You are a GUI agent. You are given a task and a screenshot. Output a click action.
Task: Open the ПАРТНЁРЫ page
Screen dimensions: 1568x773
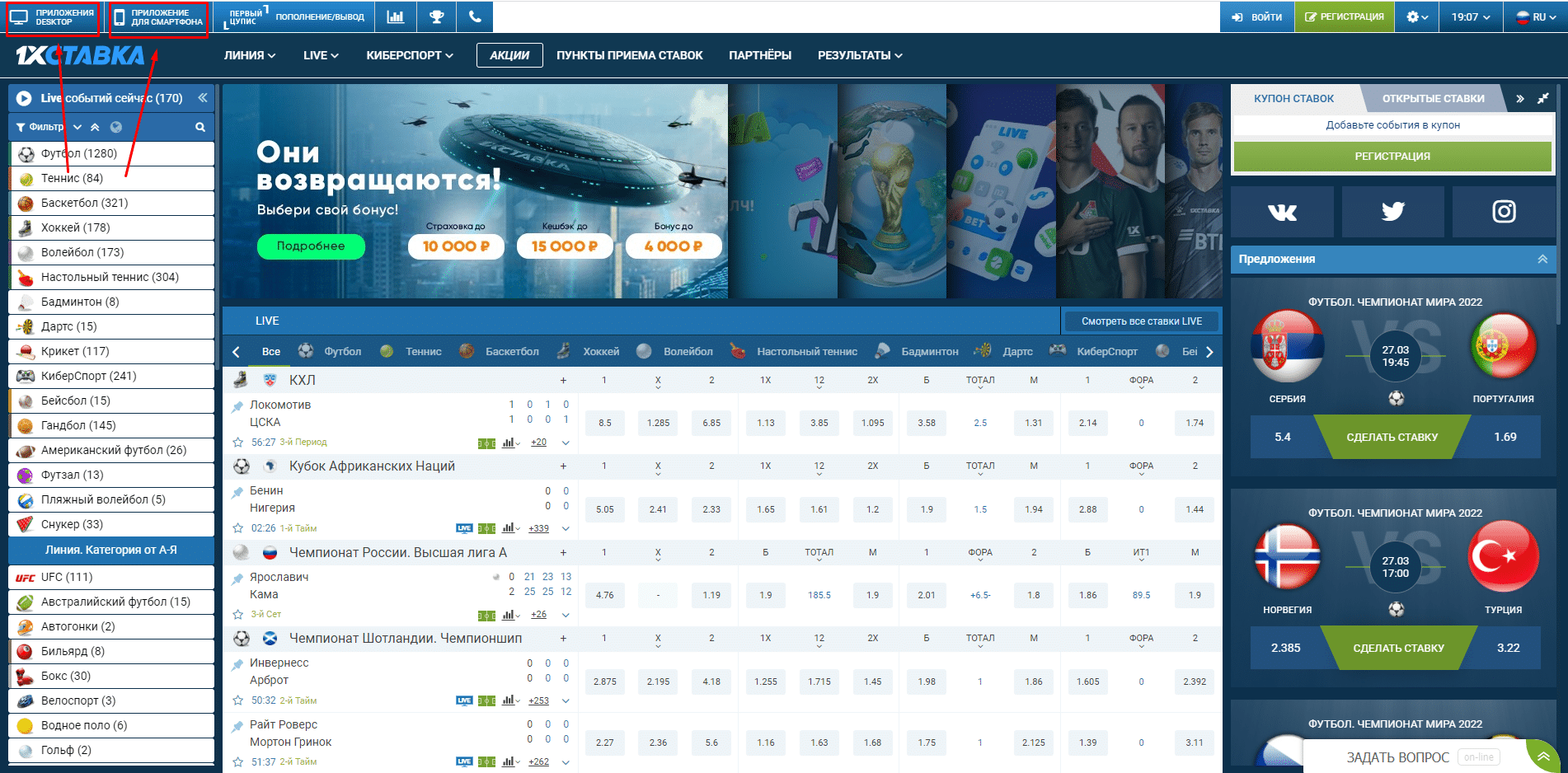pyautogui.click(x=760, y=55)
